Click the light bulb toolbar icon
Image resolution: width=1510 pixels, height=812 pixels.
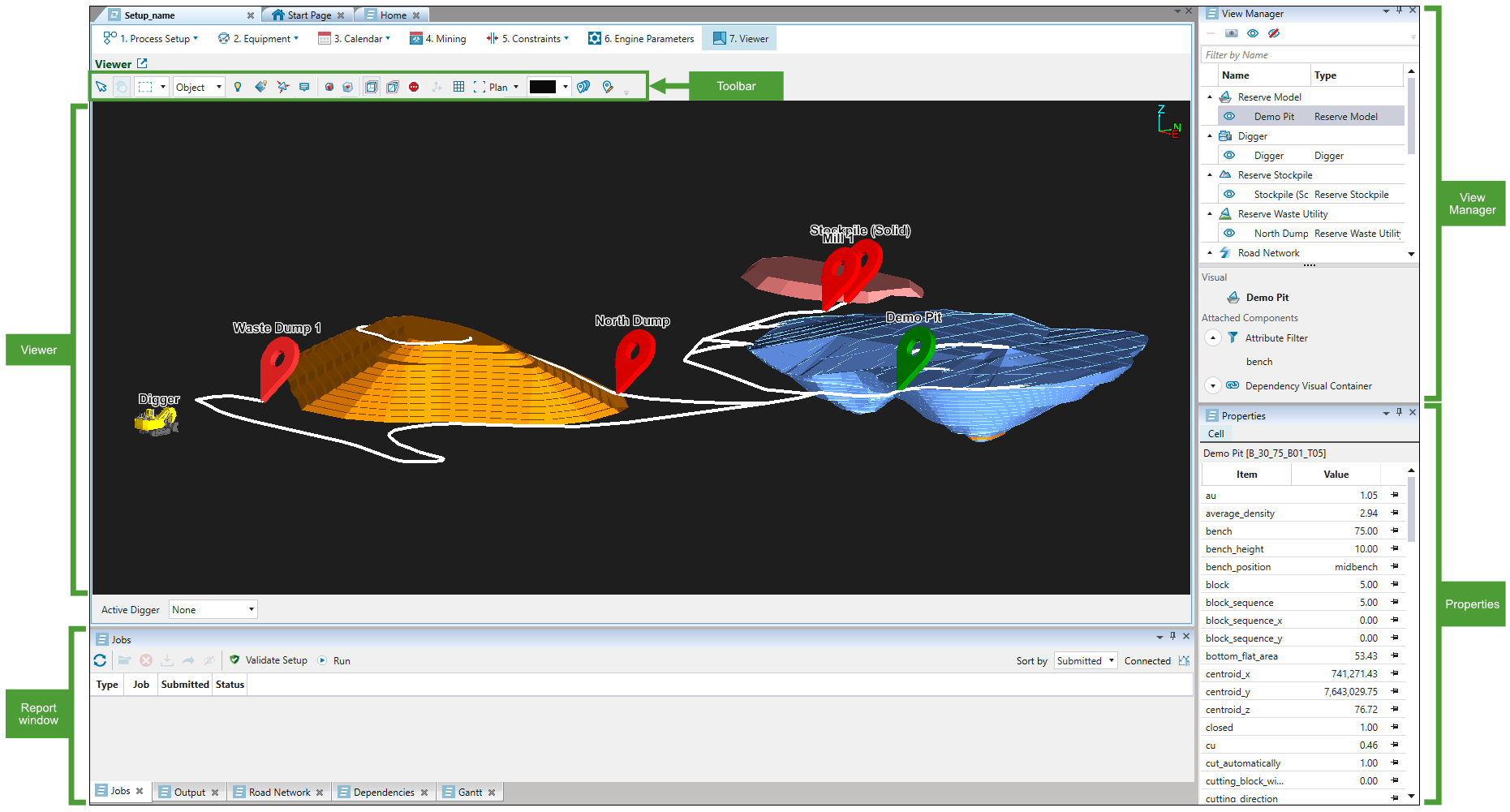pyautogui.click(x=238, y=87)
